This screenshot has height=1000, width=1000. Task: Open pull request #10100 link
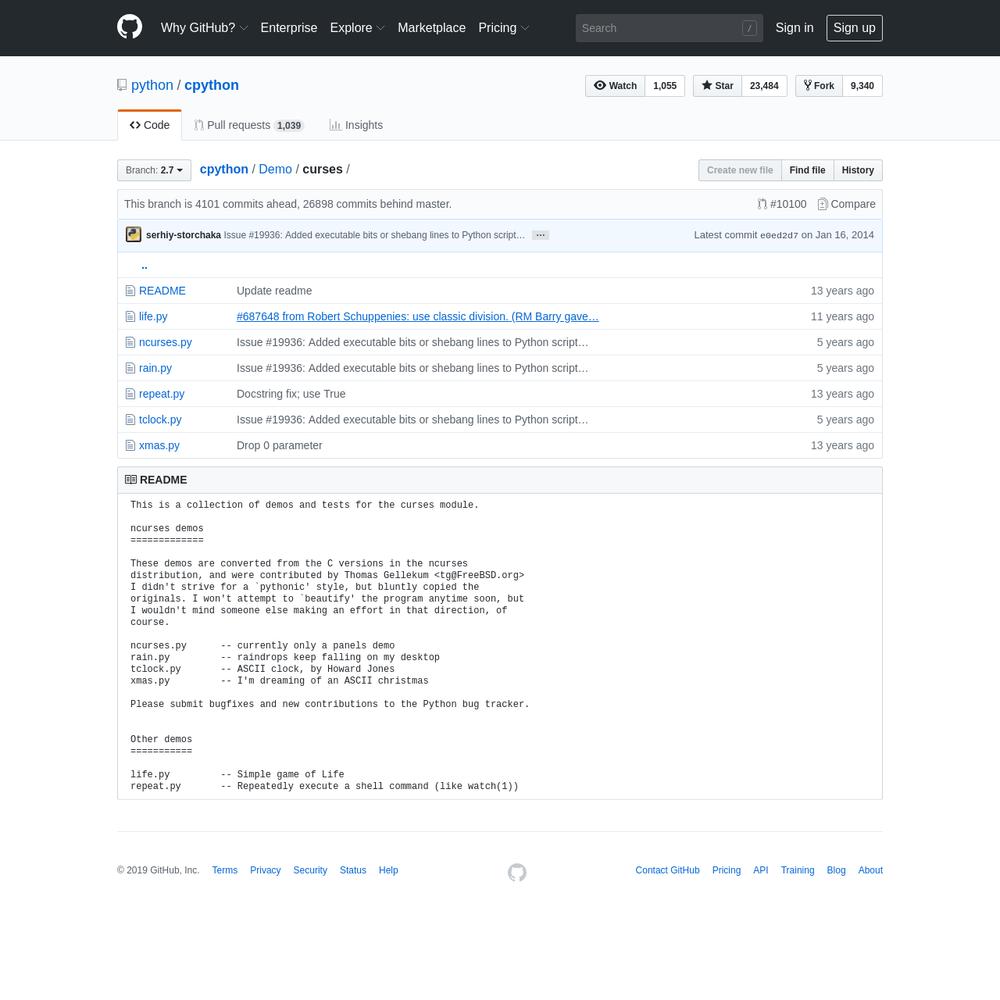pyautogui.click(x=782, y=204)
